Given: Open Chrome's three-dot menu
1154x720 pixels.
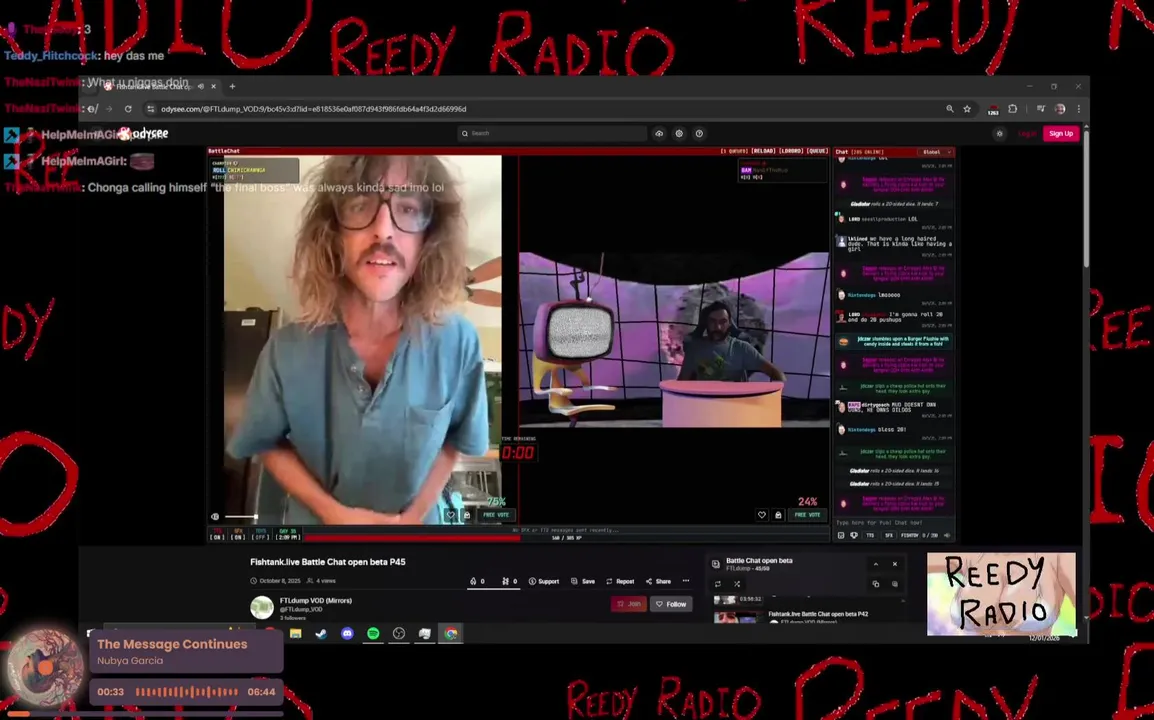Looking at the screenshot, I should pyautogui.click(x=1078, y=109).
